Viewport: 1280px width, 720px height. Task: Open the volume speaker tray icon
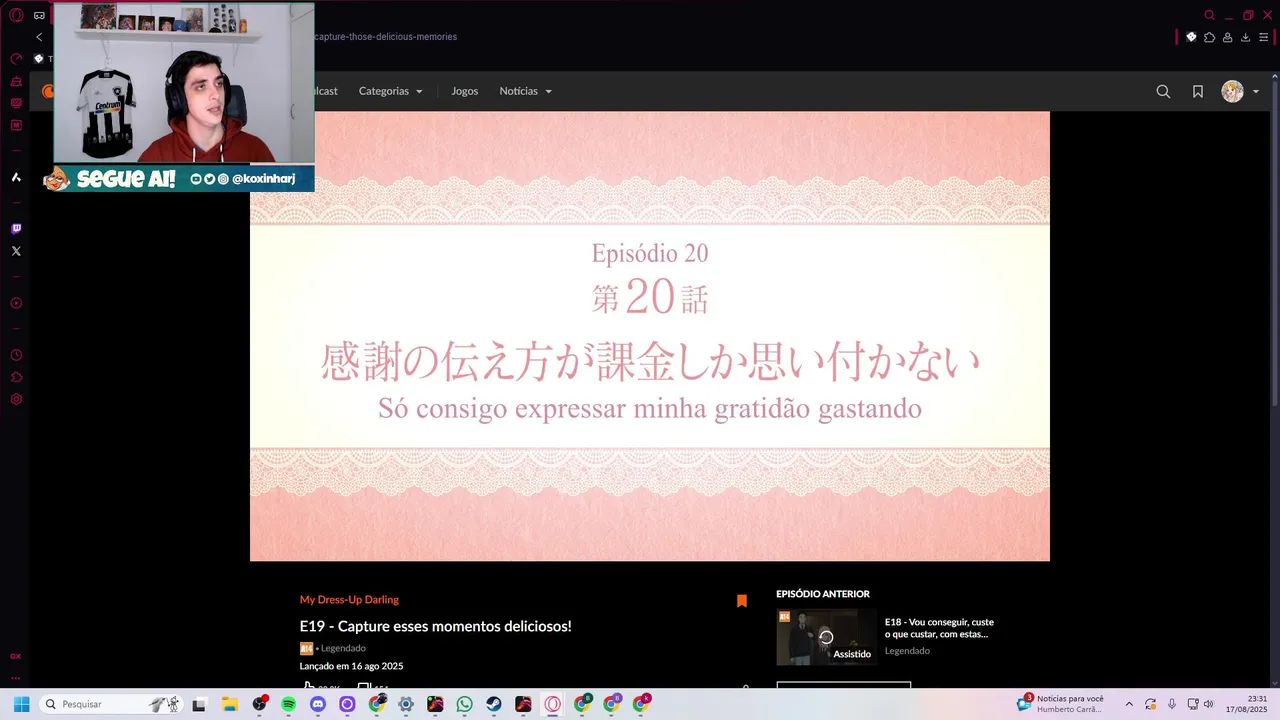1208,704
